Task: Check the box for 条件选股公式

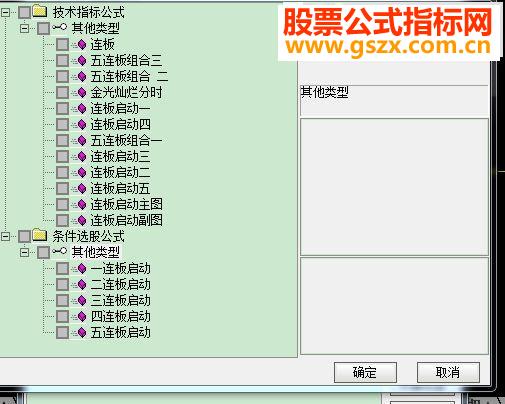Action: [24, 236]
